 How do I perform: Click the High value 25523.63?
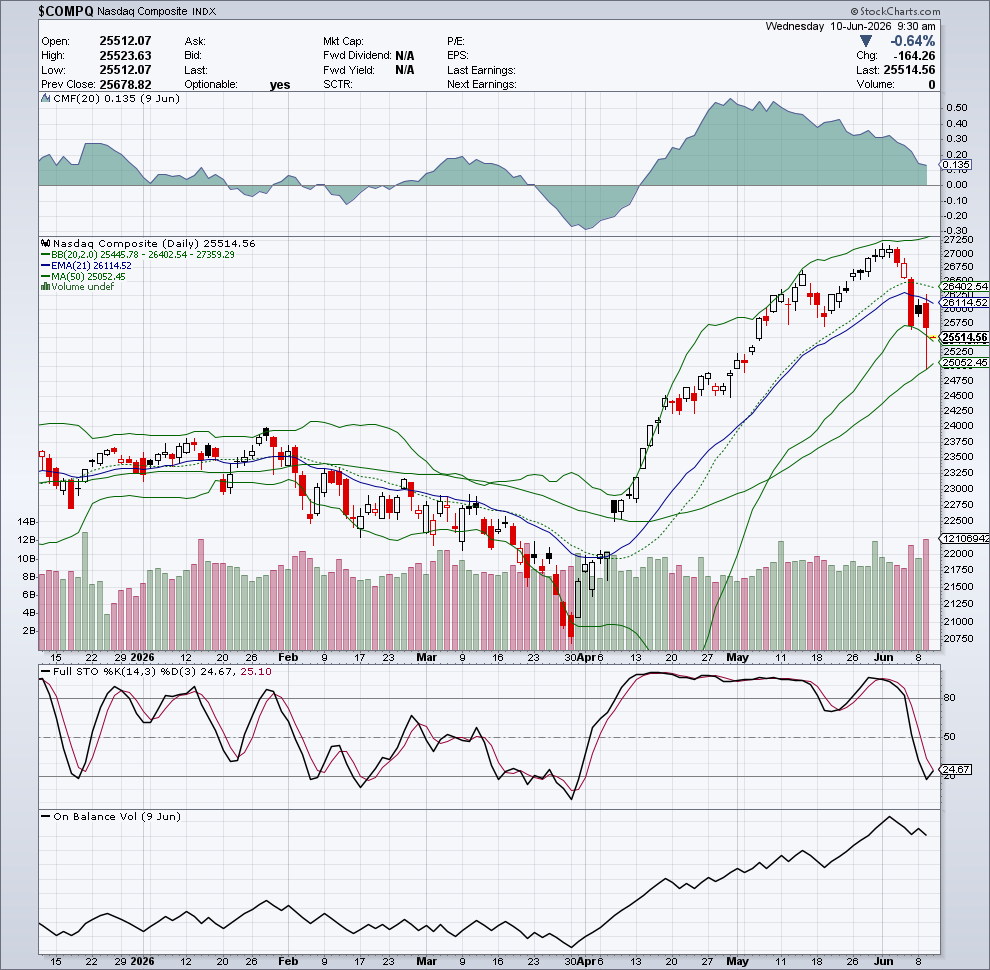(x=125, y=56)
